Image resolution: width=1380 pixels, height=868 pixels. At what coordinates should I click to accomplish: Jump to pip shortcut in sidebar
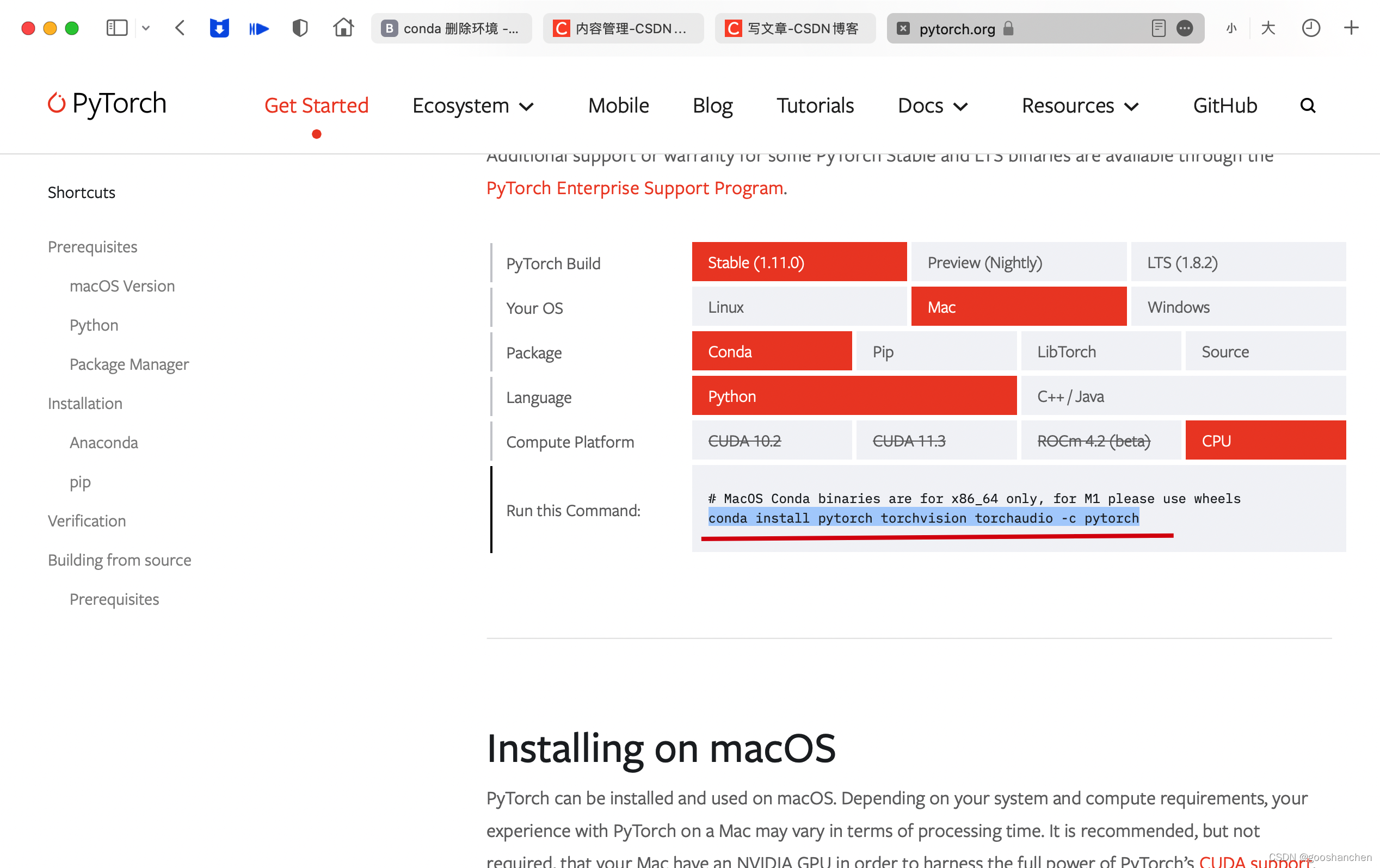(80, 482)
